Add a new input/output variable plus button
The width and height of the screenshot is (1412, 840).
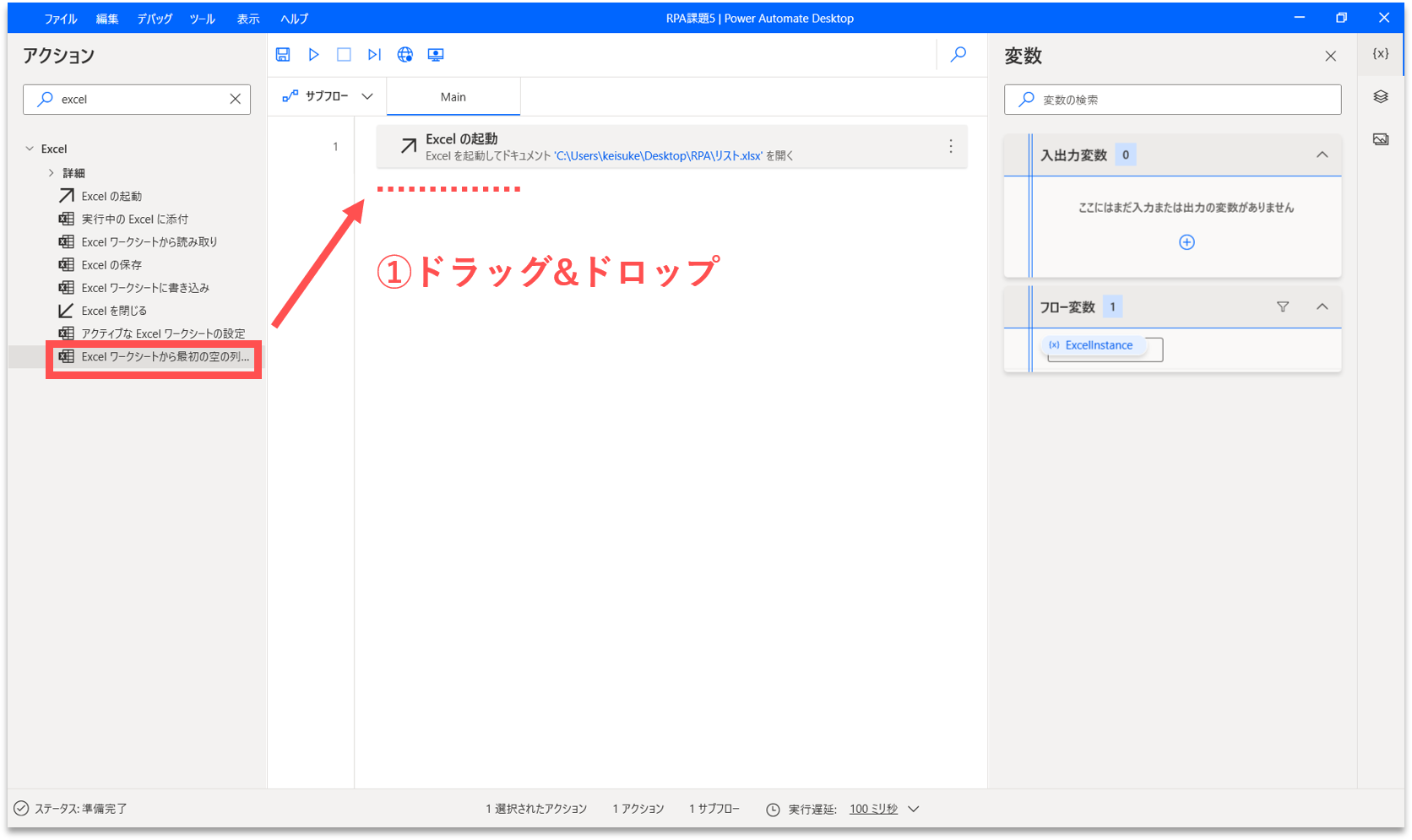1187,242
